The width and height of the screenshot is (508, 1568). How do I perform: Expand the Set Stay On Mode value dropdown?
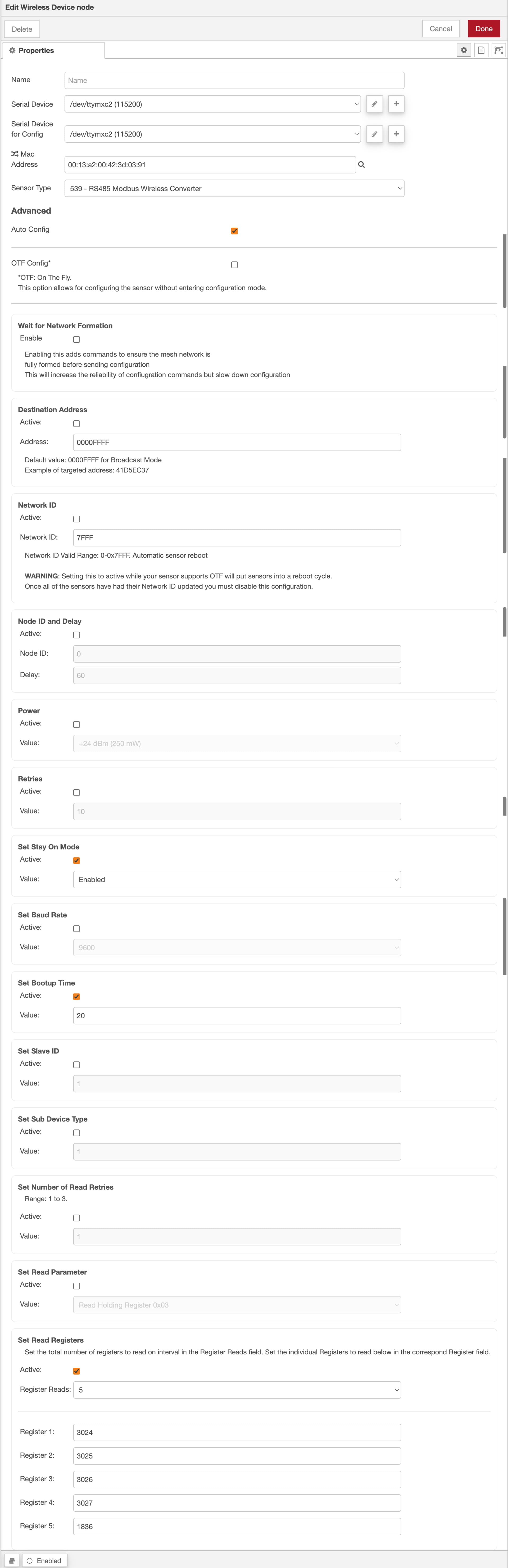pyautogui.click(x=237, y=880)
